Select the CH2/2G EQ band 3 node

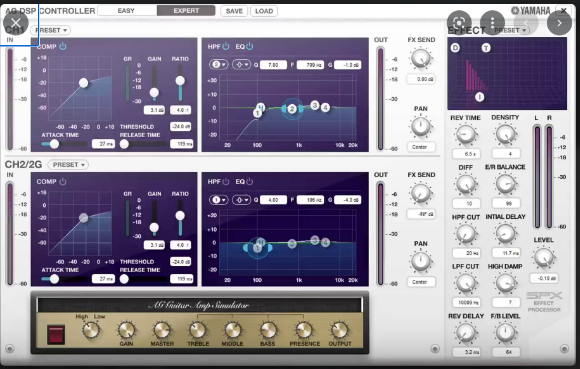(315, 240)
